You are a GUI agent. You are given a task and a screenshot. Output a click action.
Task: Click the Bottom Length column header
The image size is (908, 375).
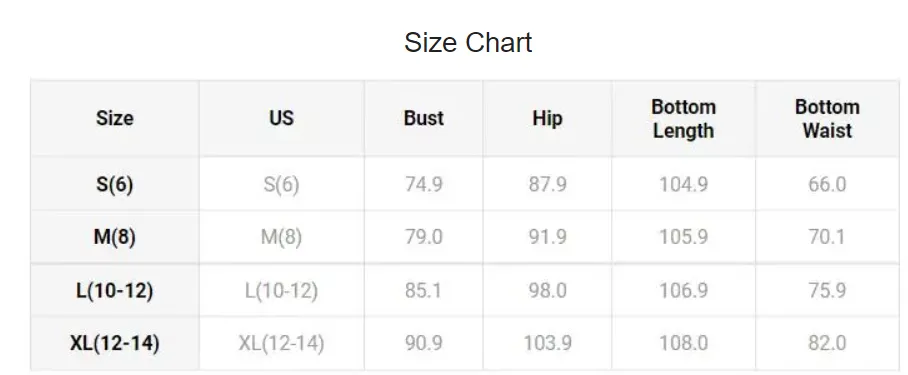coord(683,119)
